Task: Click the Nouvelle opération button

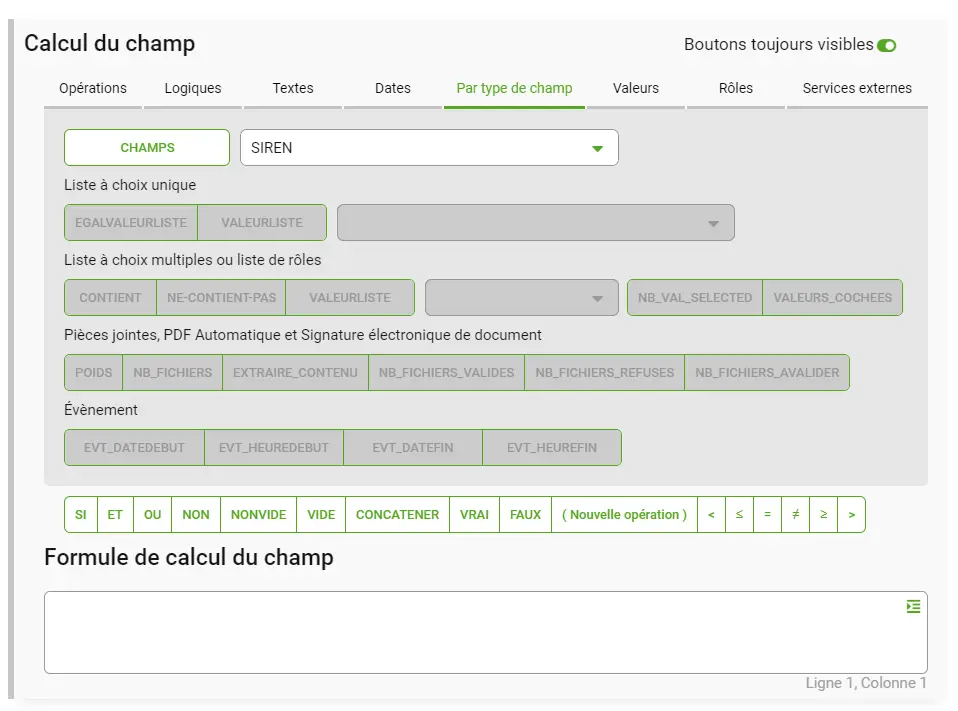Action: click(x=624, y=514)
